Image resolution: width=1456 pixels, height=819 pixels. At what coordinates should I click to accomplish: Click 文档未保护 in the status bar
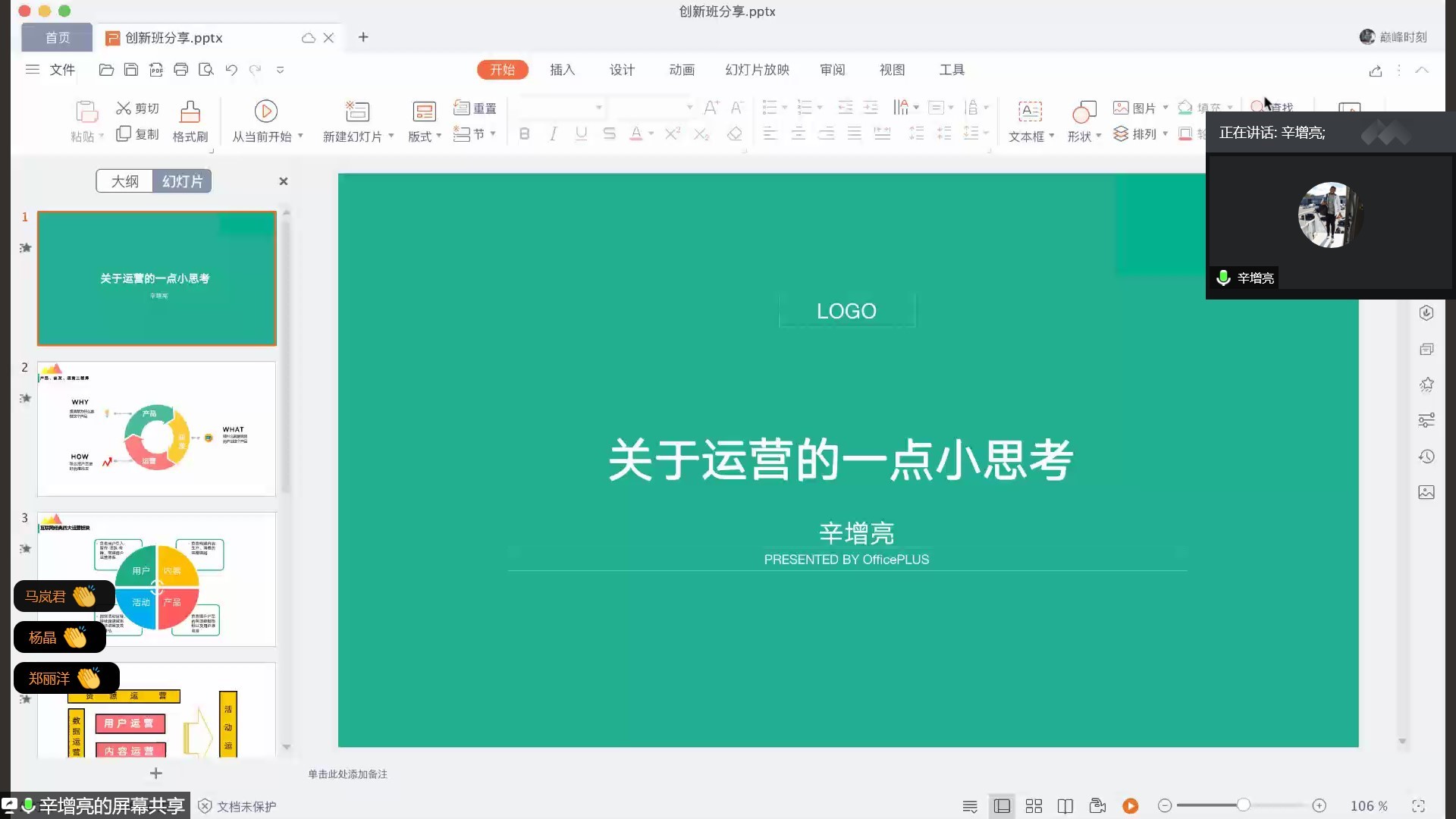click(246, 806)
